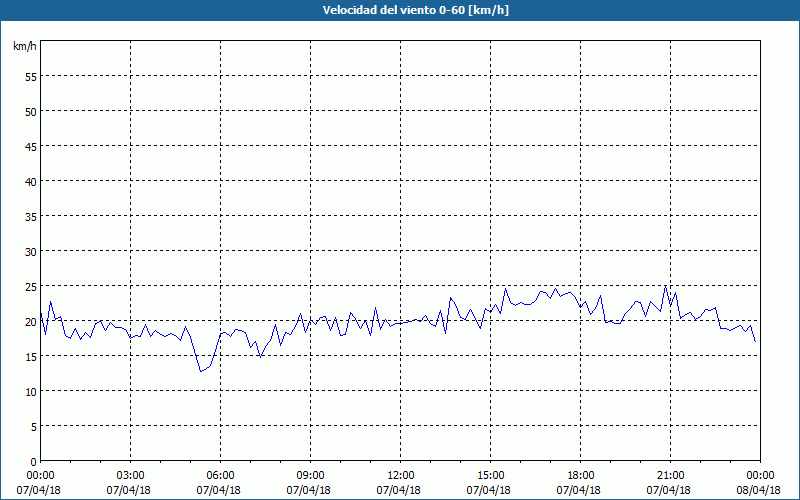Viewport: 800px width, 500px height.
Task: Click the 35 y-axis value
Action: tap(31, 217)
